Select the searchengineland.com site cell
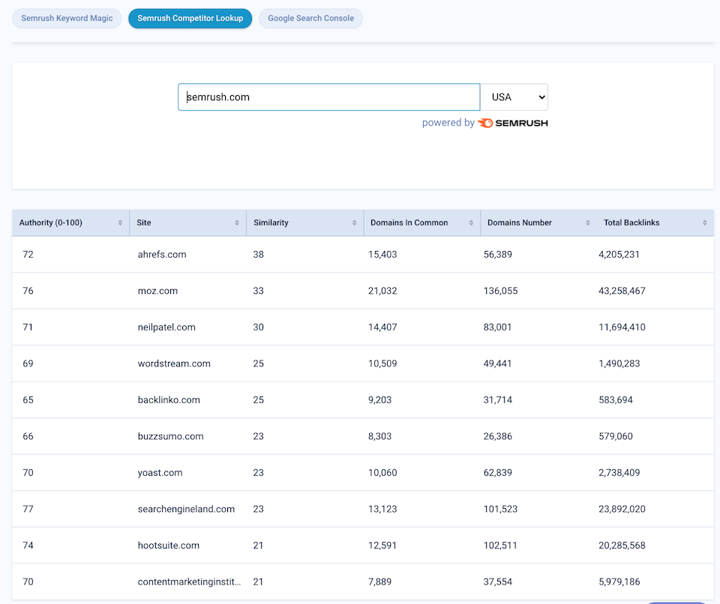The width and height of the screenshot is (720, 604). pyautogui.click(x=186, y=509)
